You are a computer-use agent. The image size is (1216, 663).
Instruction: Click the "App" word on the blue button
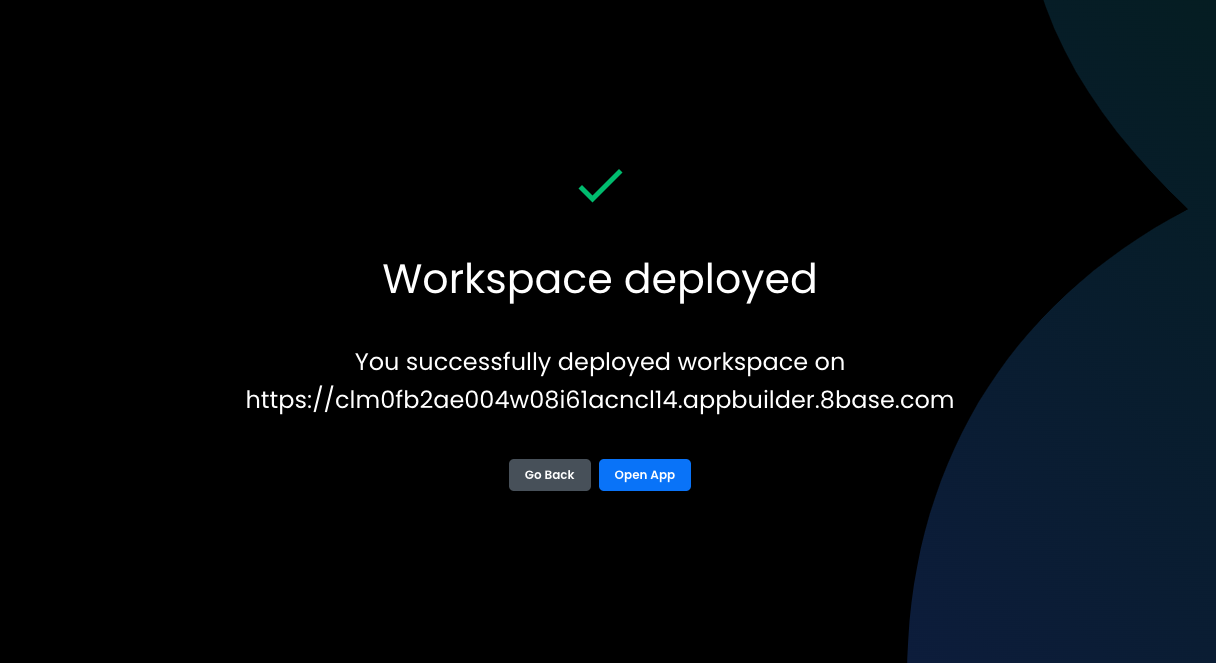[663, 475]
